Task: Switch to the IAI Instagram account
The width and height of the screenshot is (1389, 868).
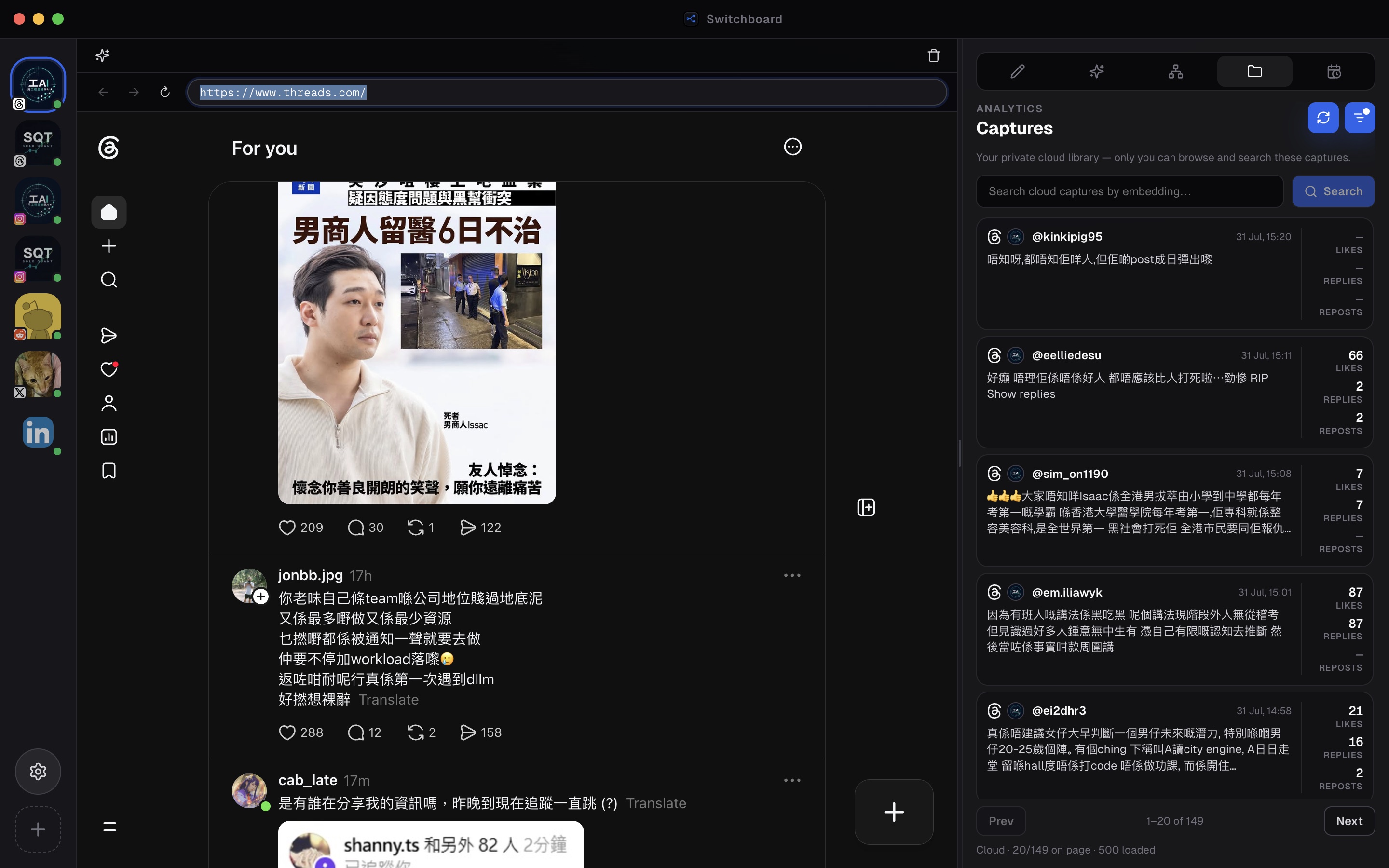Action: (38, 201)
